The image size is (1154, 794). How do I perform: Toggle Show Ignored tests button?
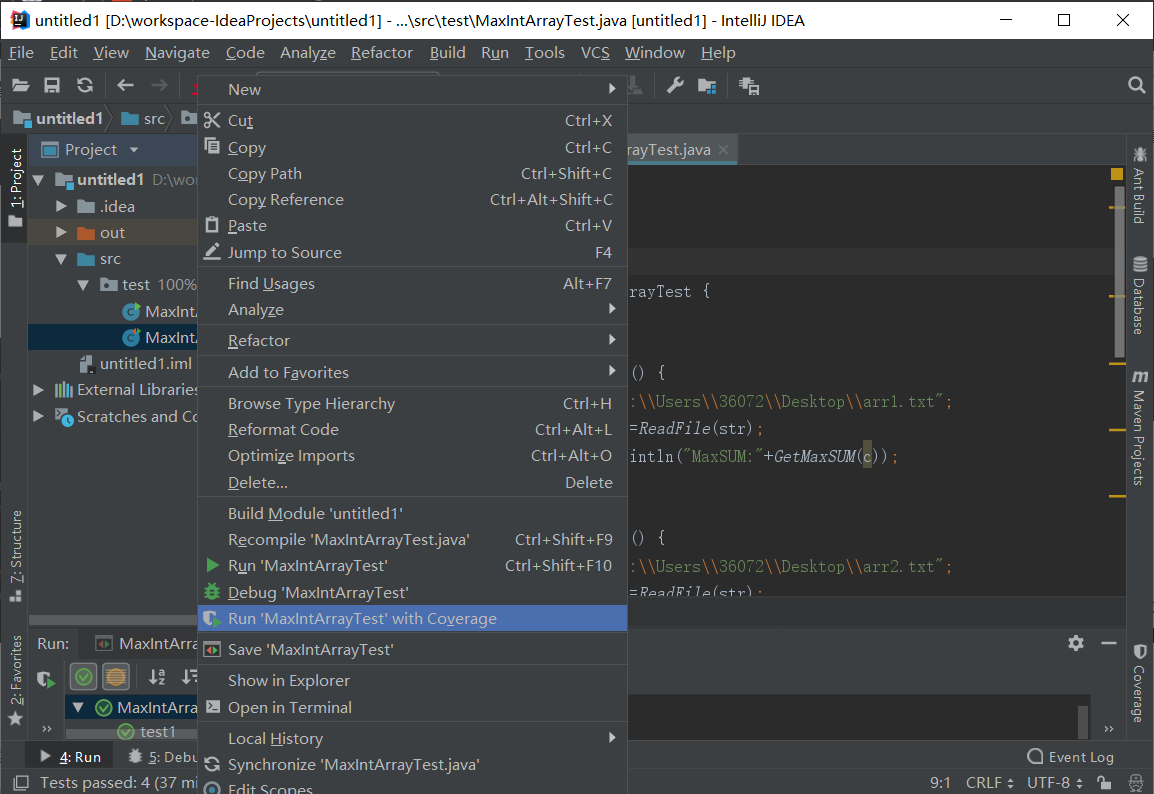pos(116,677)
